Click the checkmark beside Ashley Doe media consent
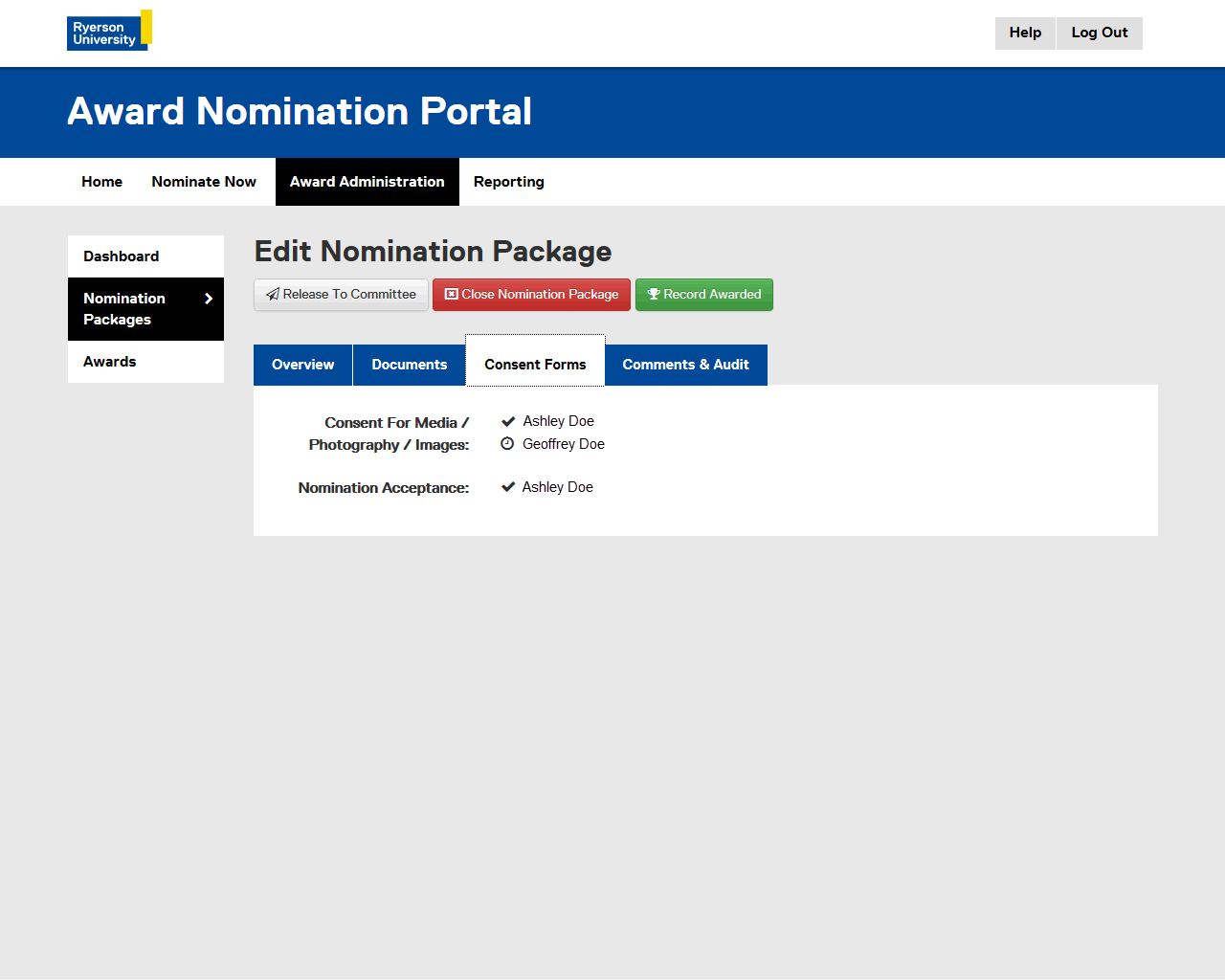Image resolution: width=1225 pixels, height=980 pixels. (508, 421)
